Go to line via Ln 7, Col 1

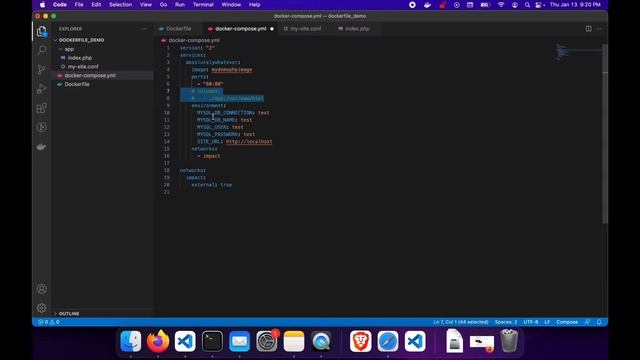[460, 322]
